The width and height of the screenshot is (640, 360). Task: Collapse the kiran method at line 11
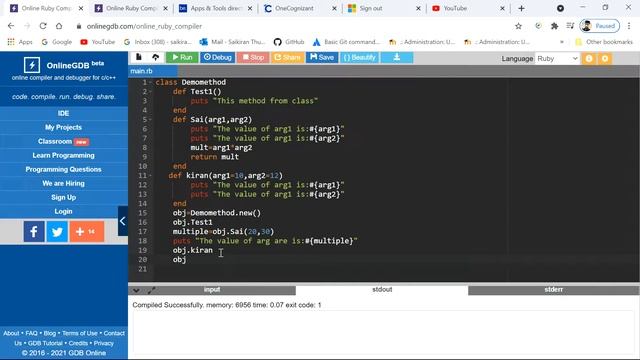(150, 176)
